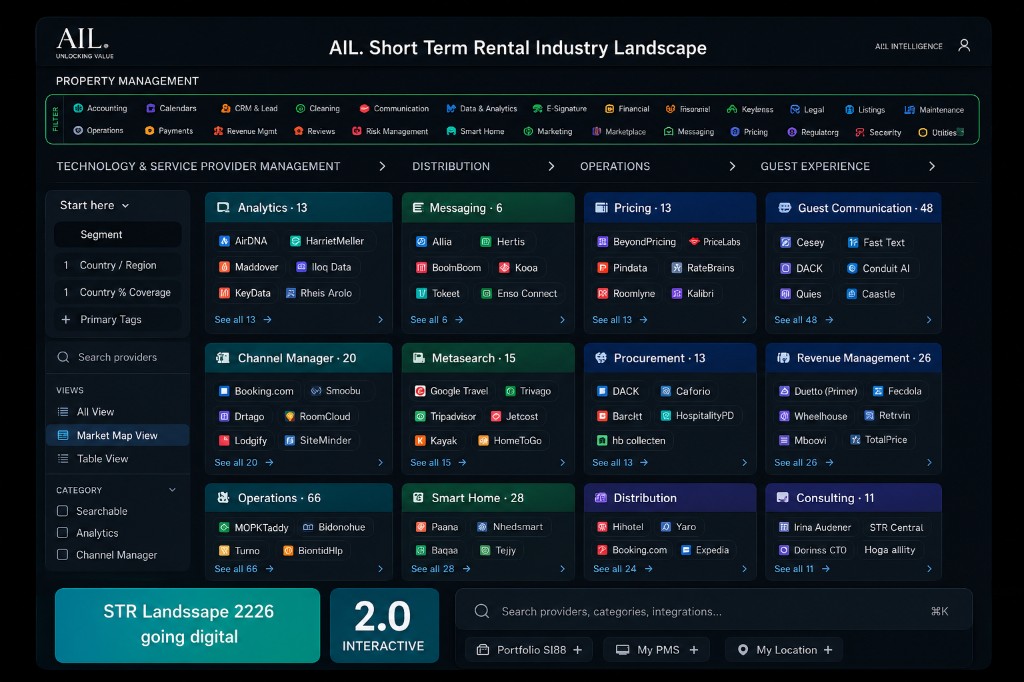Open See all 13 in Analytics
This screenshot has height=682, width=1024.
pyautogui.click(x=243, y=319)
